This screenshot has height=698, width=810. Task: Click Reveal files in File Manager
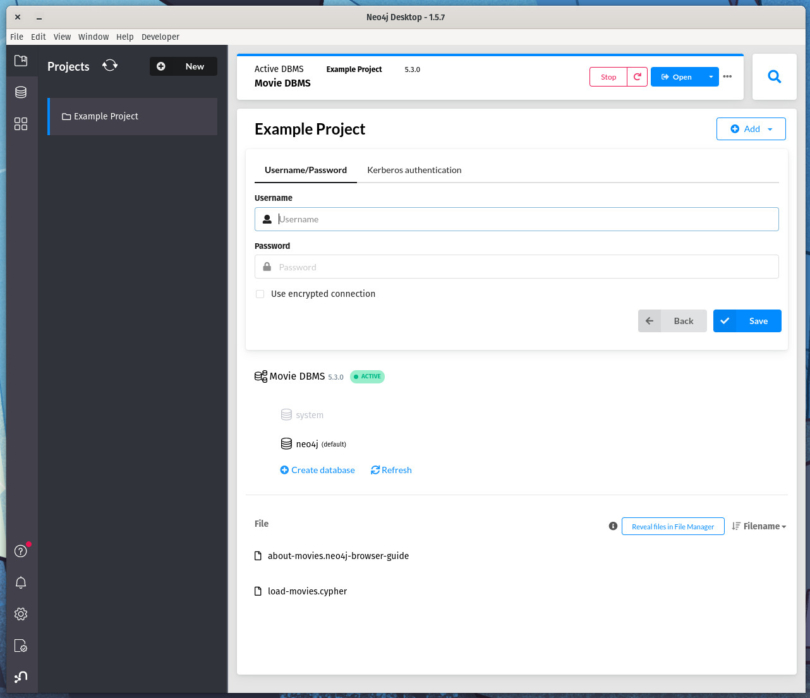click(x=672, y=525)
